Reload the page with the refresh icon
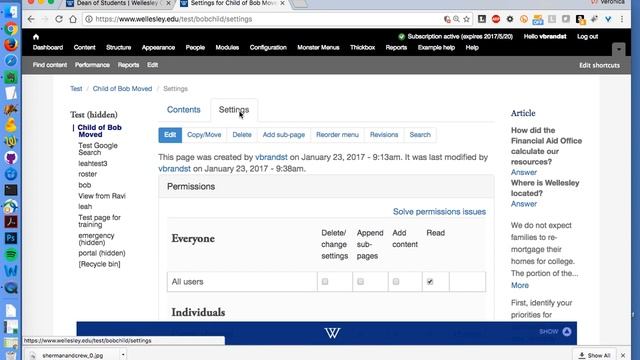The image size is (640, 360). (x=59, y=19)
